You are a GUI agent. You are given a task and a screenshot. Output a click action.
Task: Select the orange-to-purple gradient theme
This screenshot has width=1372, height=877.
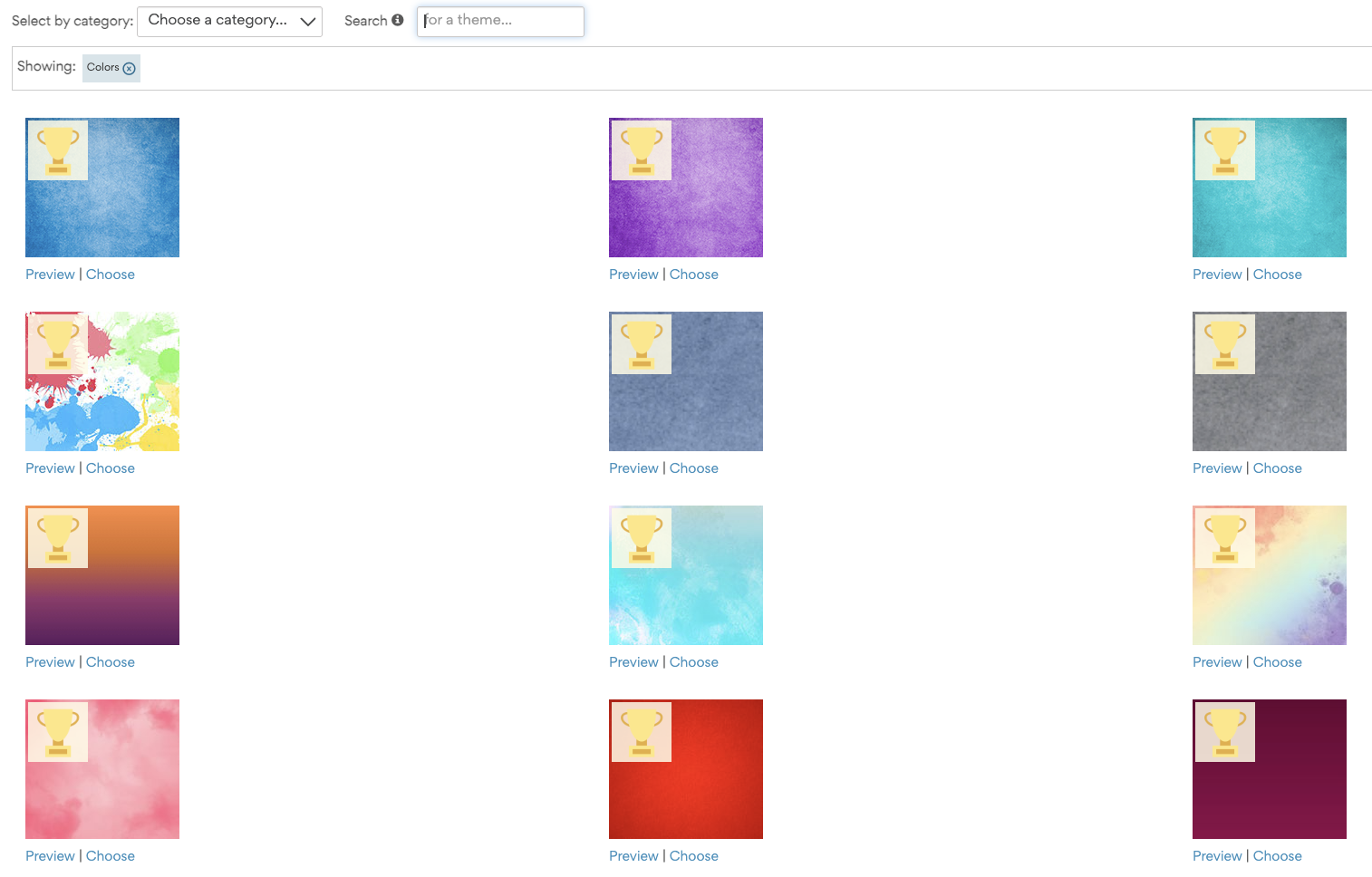102,575
